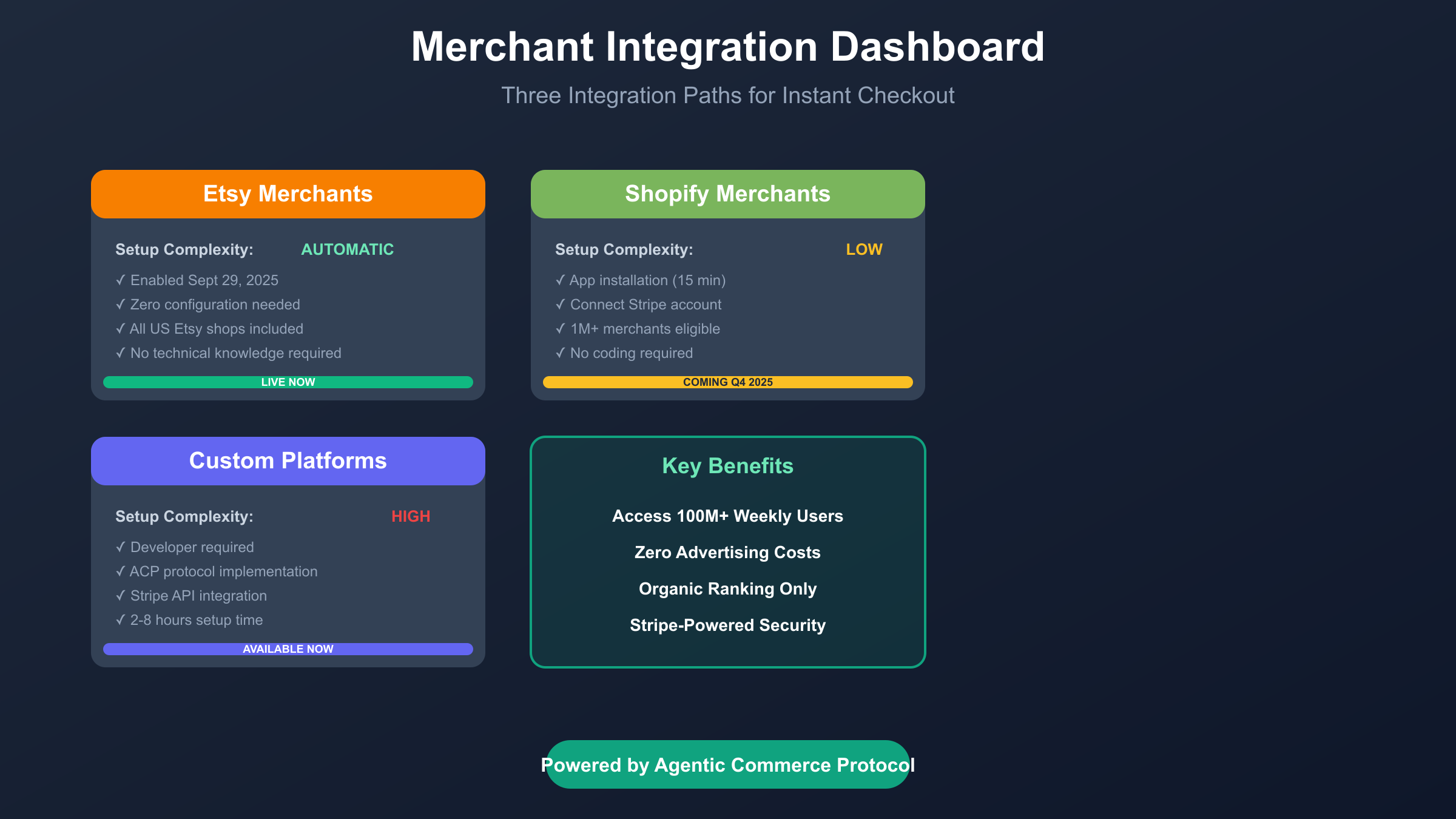Click the checkmark beside Zero configuration needed

tap(120, 304)
